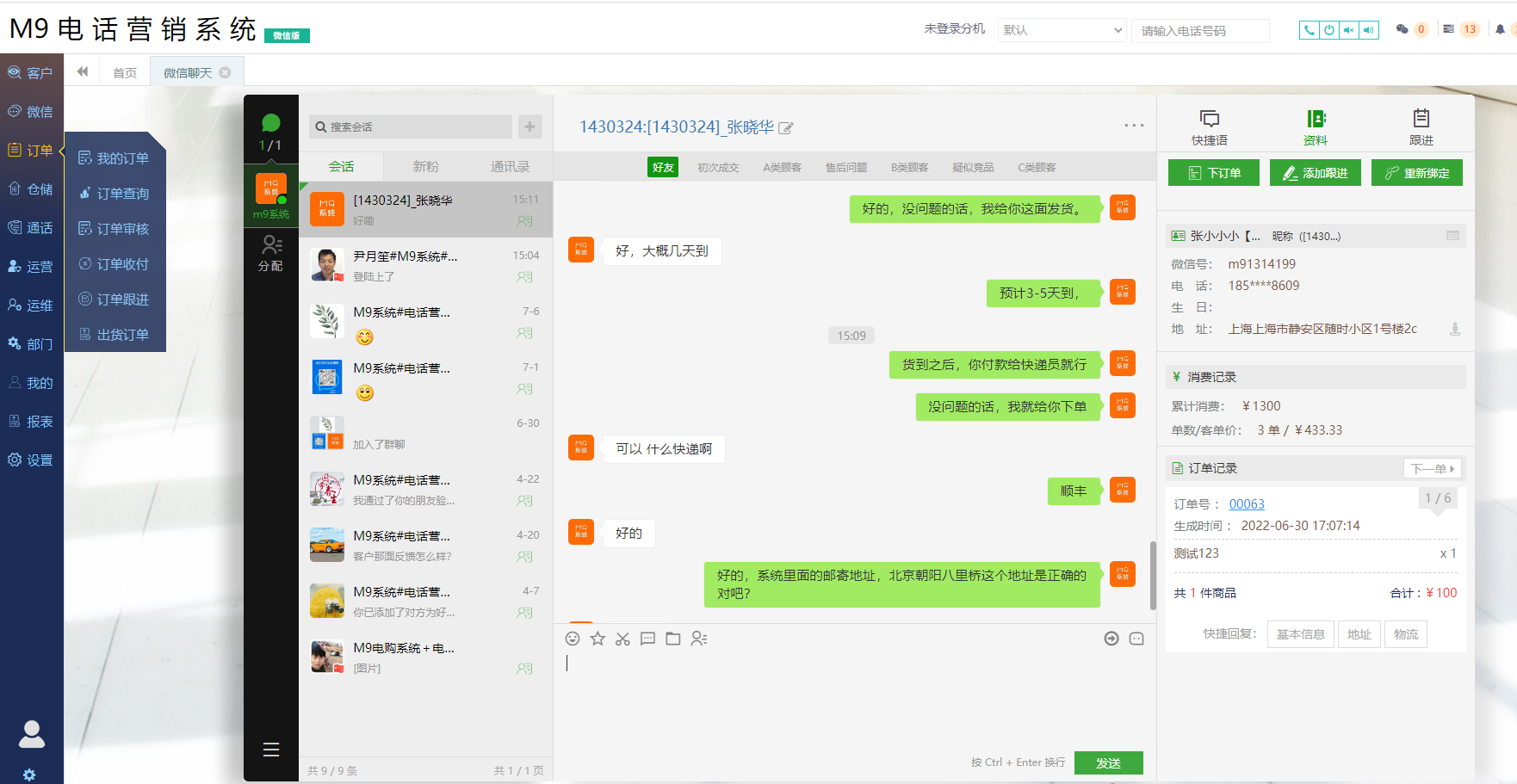The width and height of the screenshot is (1517, 784).
Task: Choose the C类顾客 tag
Action: (1037, 167)
